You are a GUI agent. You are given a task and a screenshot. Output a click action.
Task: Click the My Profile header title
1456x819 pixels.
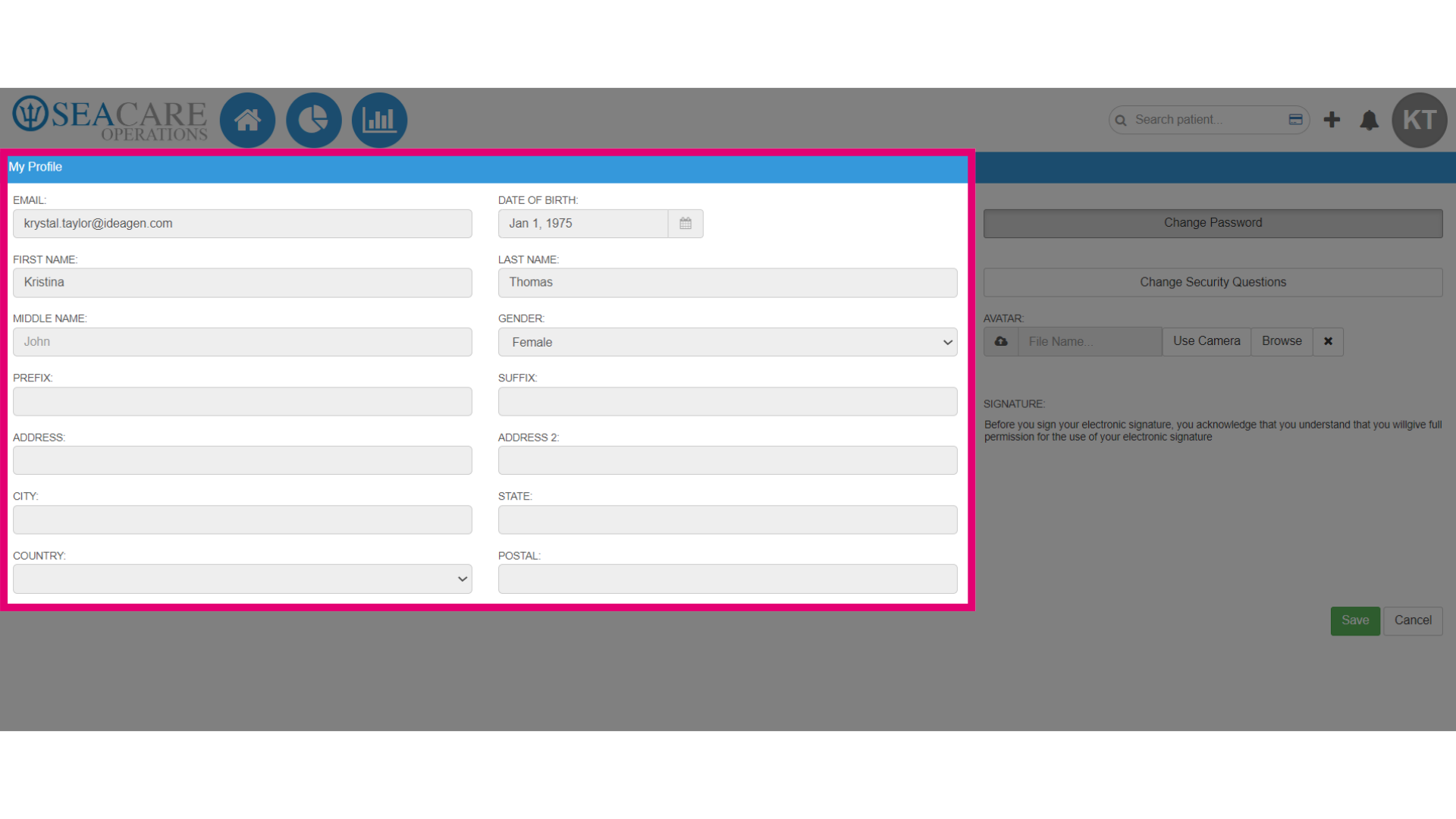click(36, 167)
